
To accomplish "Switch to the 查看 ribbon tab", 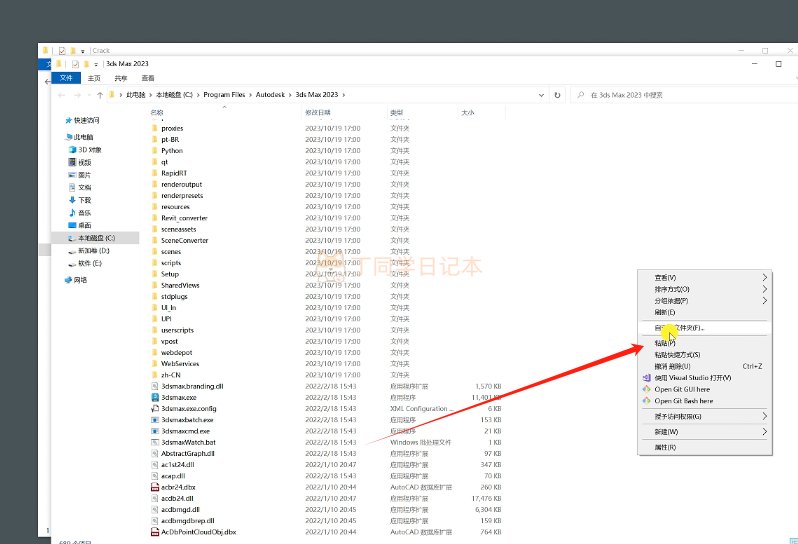I will point(148,78).
